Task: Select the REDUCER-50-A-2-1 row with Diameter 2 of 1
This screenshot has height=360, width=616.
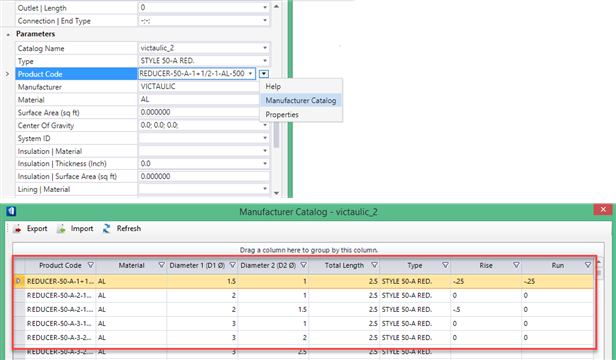Action: pos(303,295)
